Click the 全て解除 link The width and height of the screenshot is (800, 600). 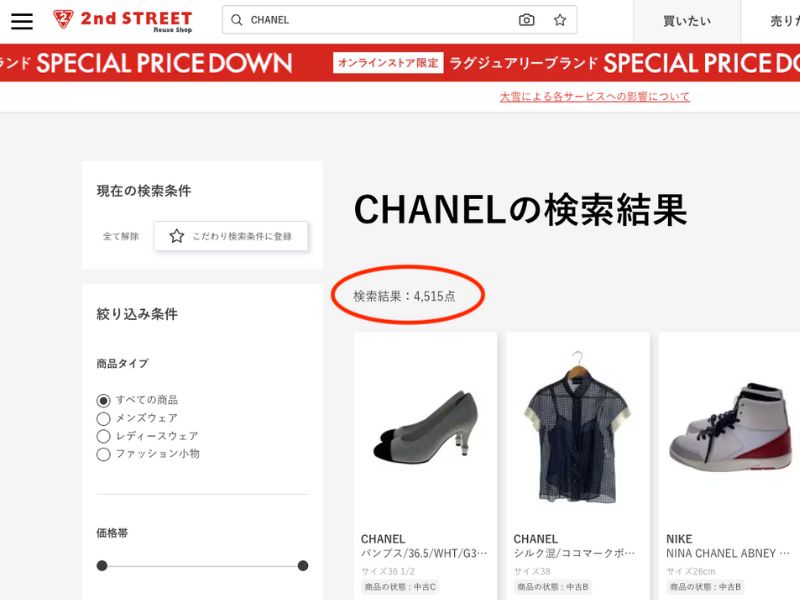(x=121, y=236)
